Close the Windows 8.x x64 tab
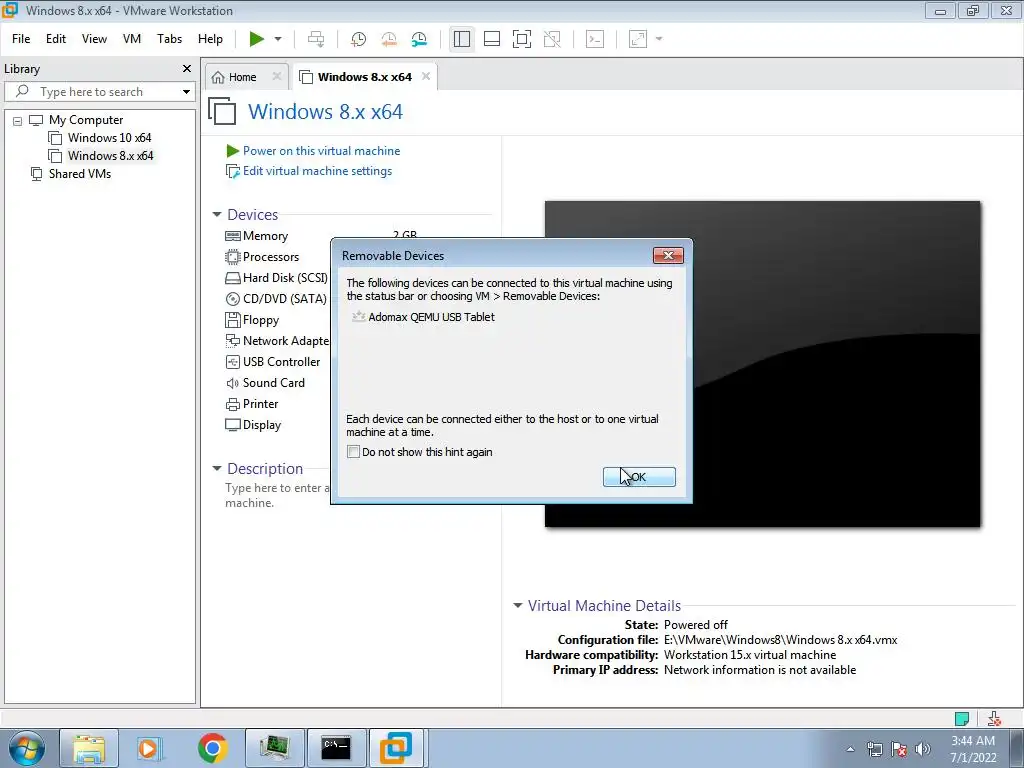Viewport: 1024px width, 768px height. (x=426, y=76)
